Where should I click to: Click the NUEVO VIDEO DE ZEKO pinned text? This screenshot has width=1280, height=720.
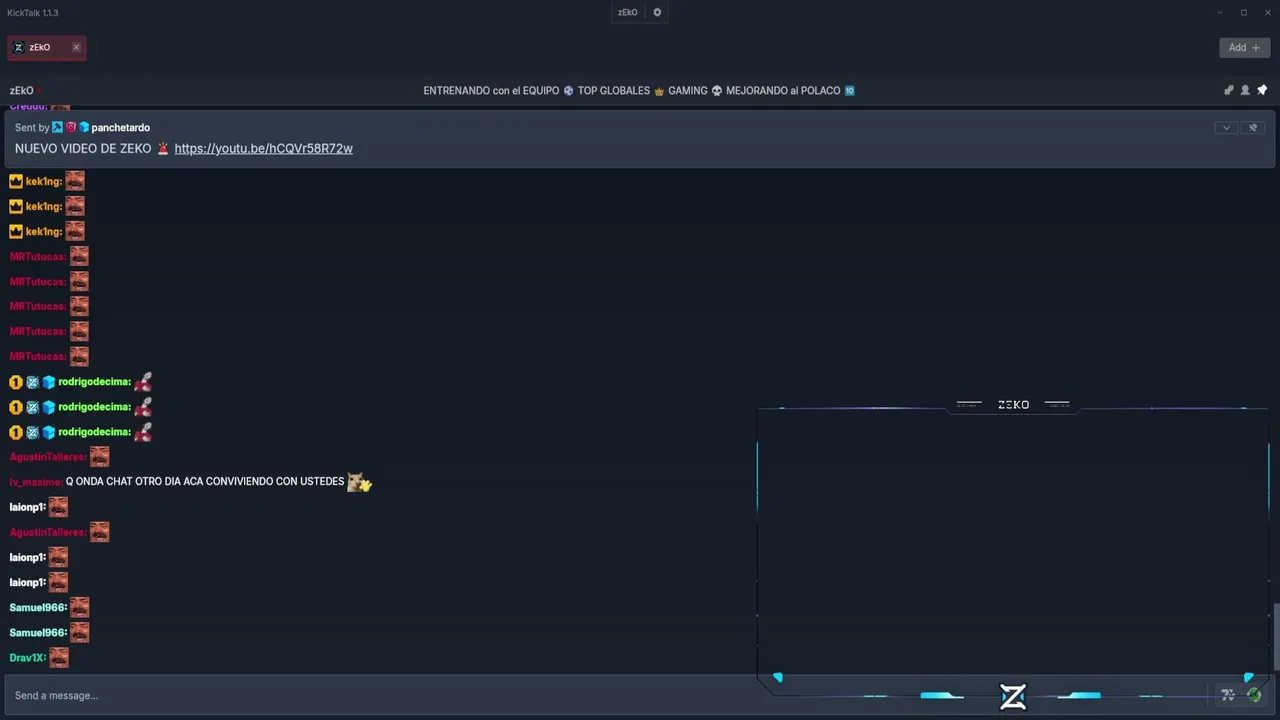tap(83, 149)
